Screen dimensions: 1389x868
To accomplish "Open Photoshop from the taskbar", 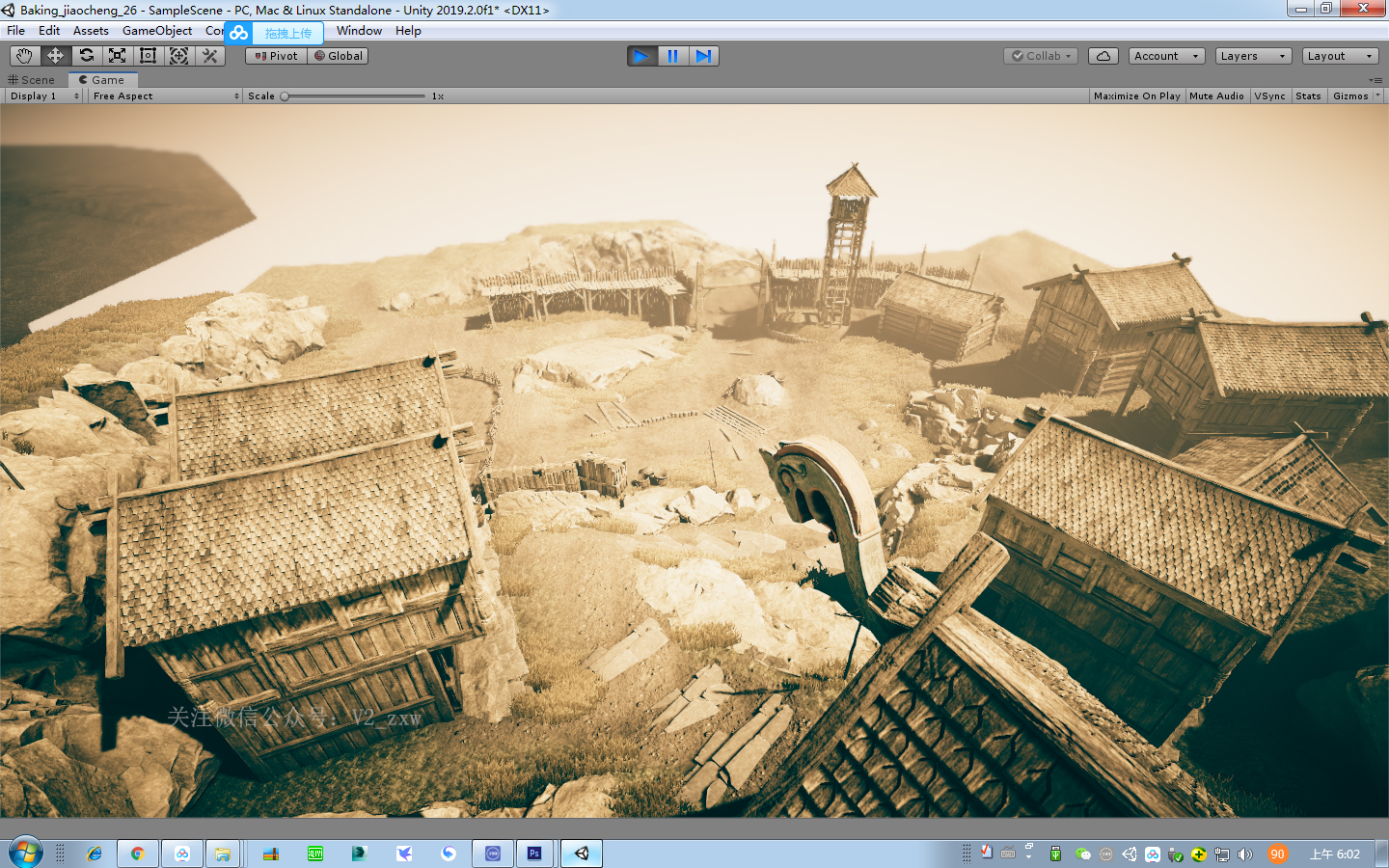I will coord(534,854).
